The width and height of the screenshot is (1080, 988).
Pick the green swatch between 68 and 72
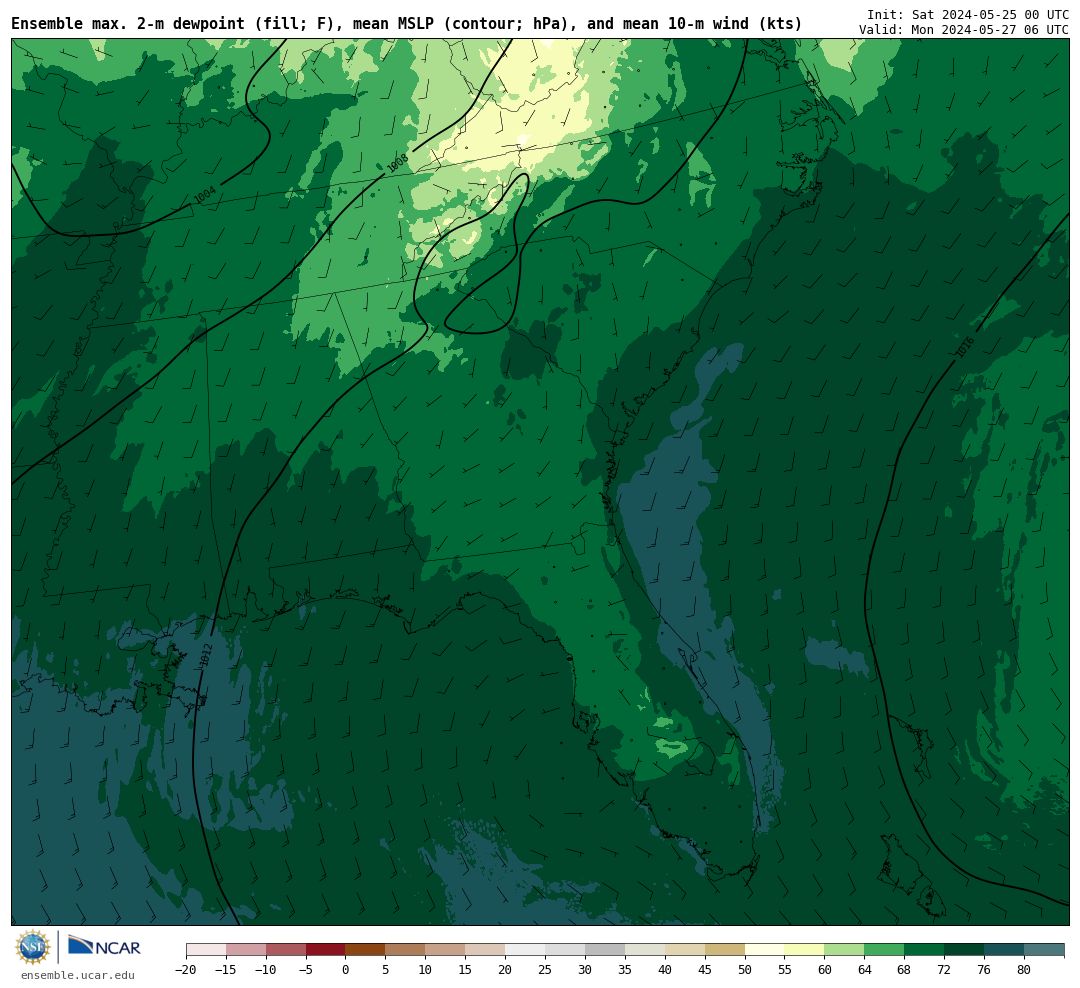(925, 950)
